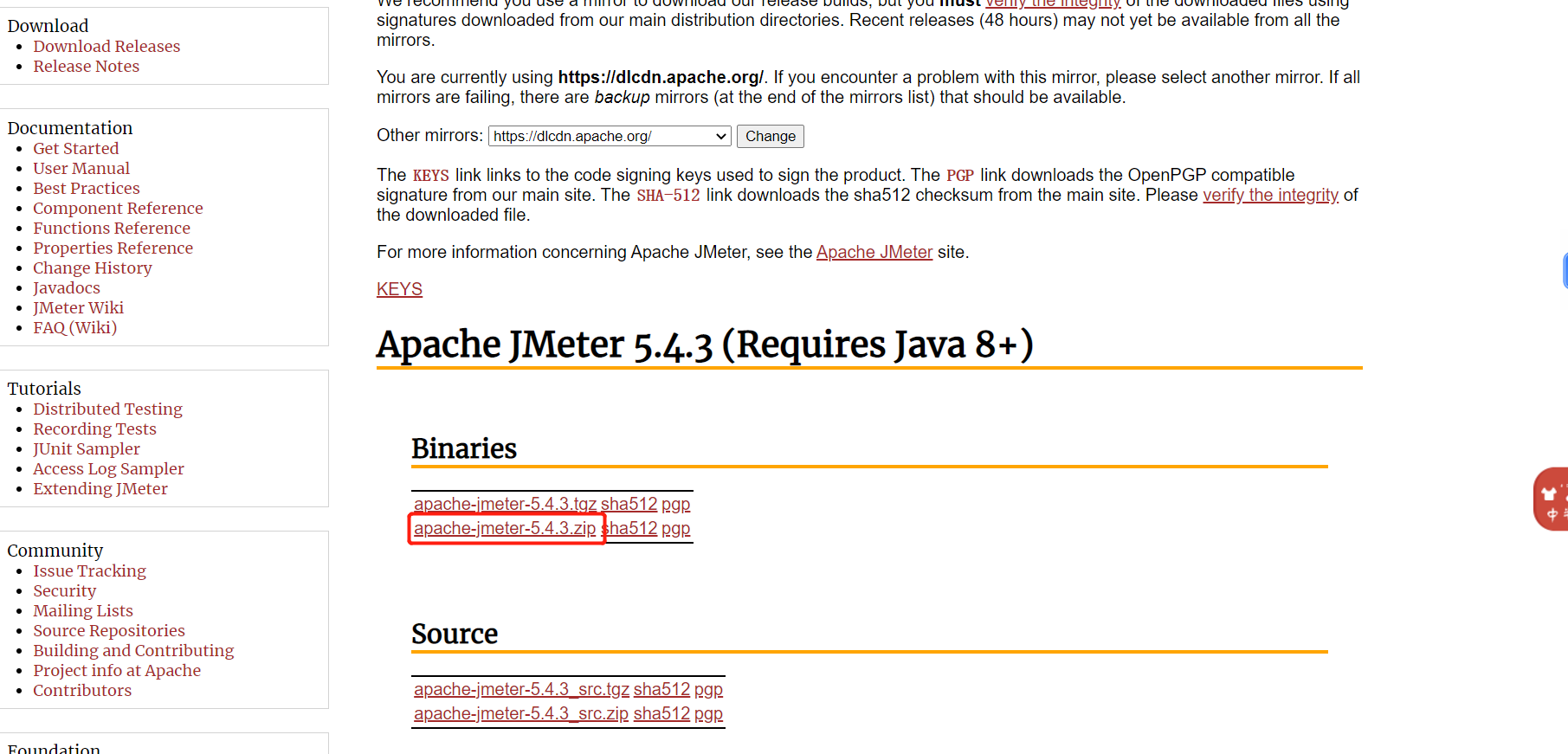The width and height of the screenshot is (1568, 754).
Task: View the Change History page
Action: click(x=93, y=267)
